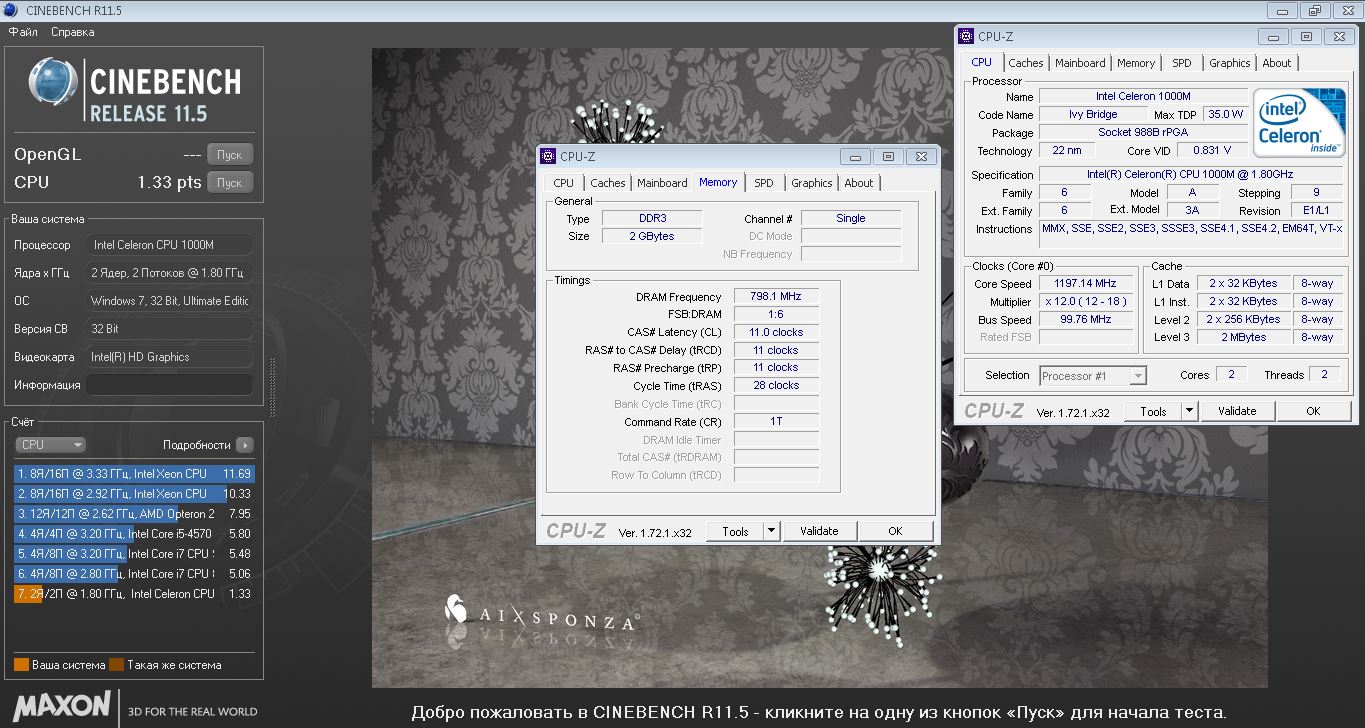Open the Файл menu

[23, 32]
